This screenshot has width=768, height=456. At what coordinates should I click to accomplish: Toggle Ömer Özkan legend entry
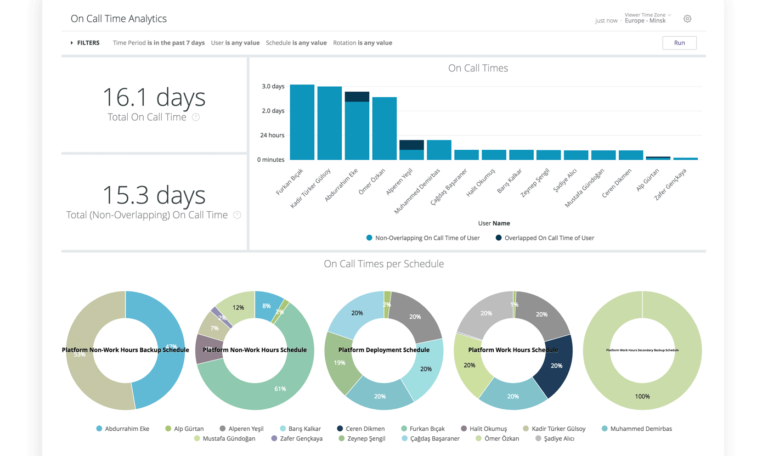click(497, 438)
